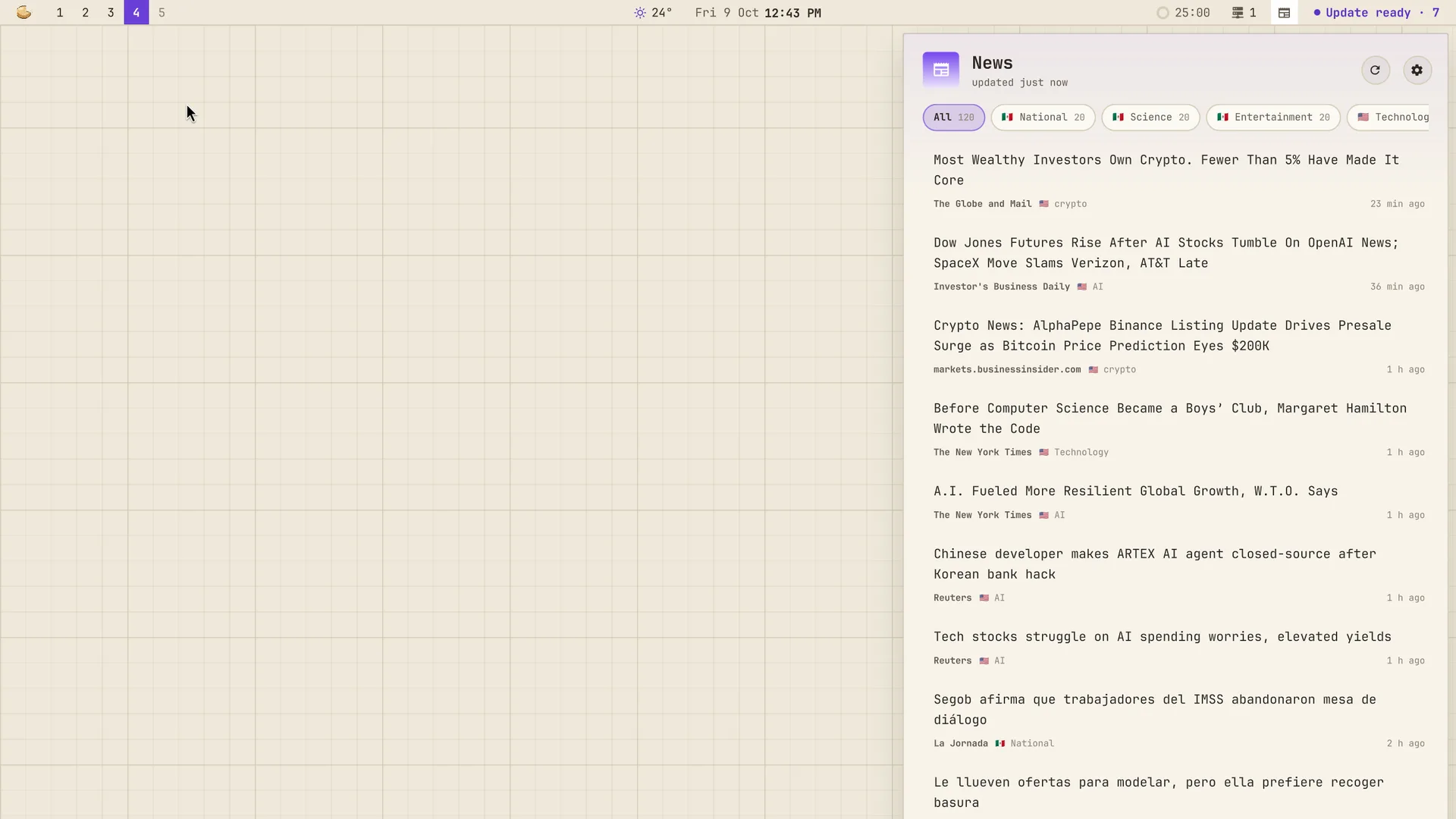This screenshot has height=819, width=1456.
Task: Select active workspace 4
Action: tap(136, 12)
